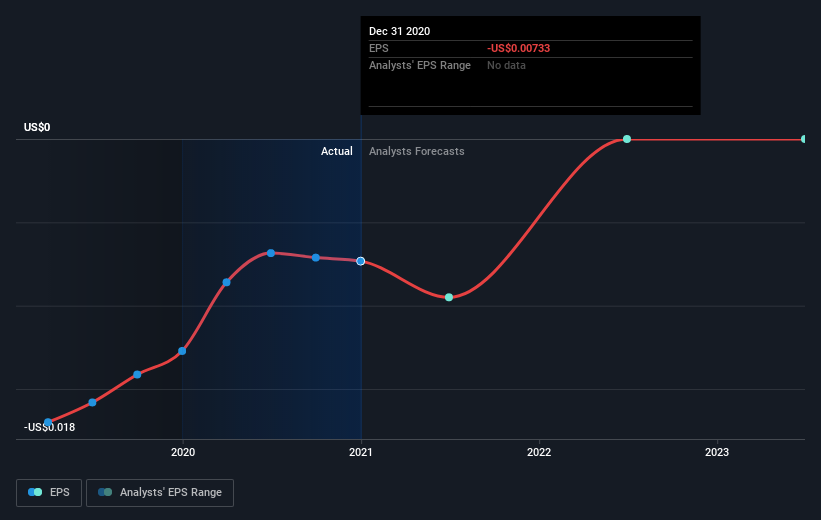Viewport: 821px width, 520px height.
Task: Click the 2020 x-axis label
Action: click(x=183, y=452)
